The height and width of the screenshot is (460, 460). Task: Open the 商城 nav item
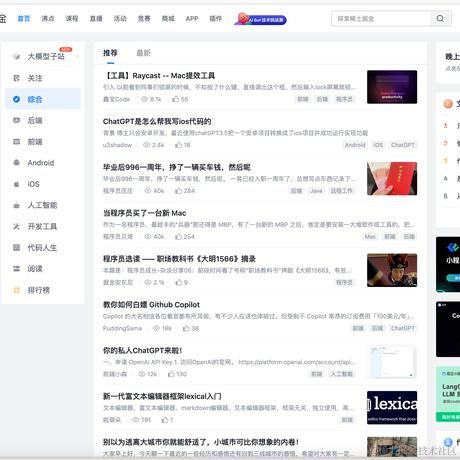click(168, 19)
